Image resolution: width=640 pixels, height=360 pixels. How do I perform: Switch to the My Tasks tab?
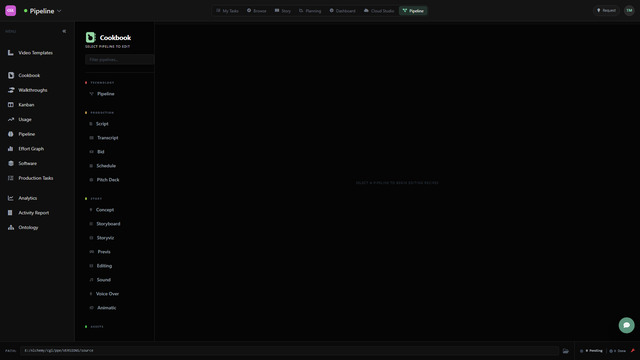227,11
